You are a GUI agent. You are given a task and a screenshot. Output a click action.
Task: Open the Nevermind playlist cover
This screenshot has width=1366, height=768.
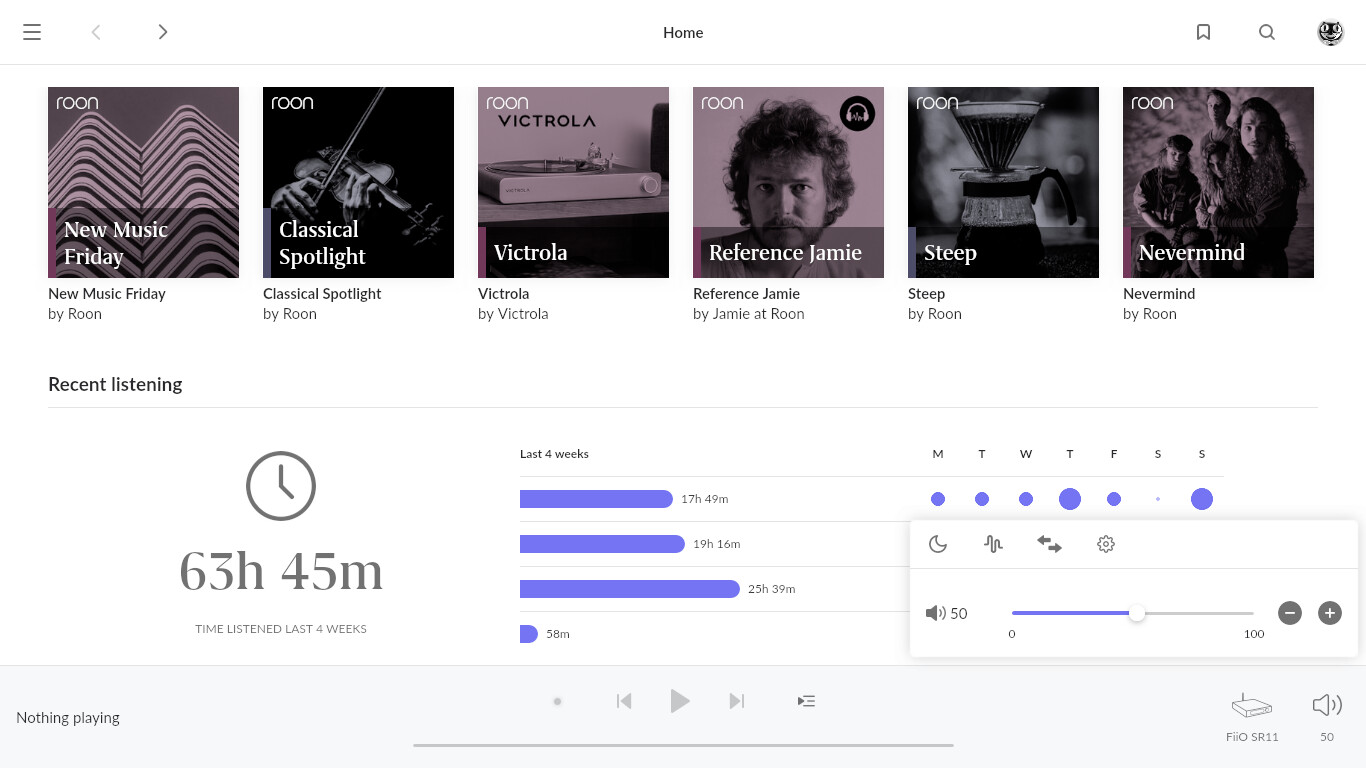pos(1218,182)
